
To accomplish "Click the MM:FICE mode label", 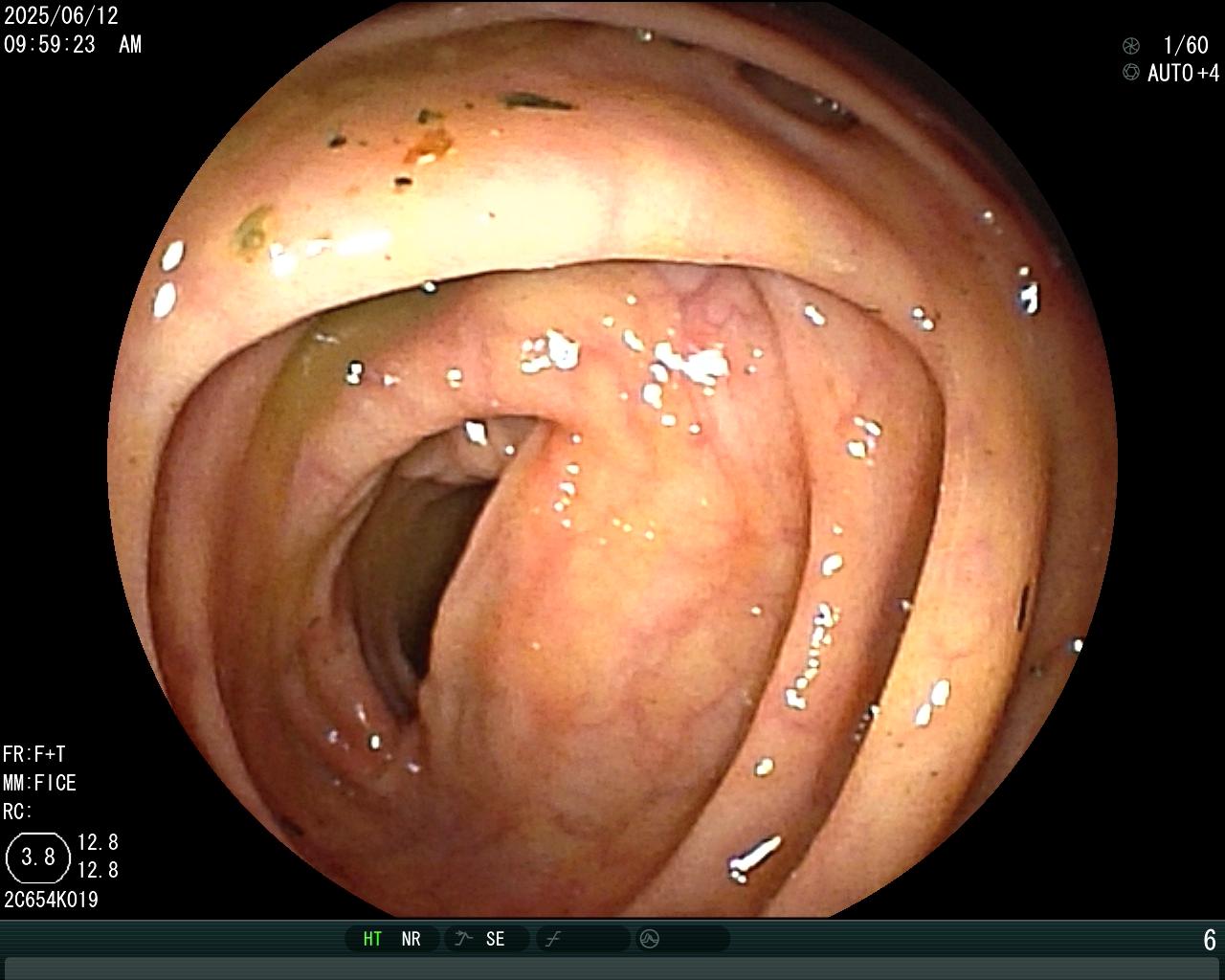I will pyautogui.click(x=39, y=783).
